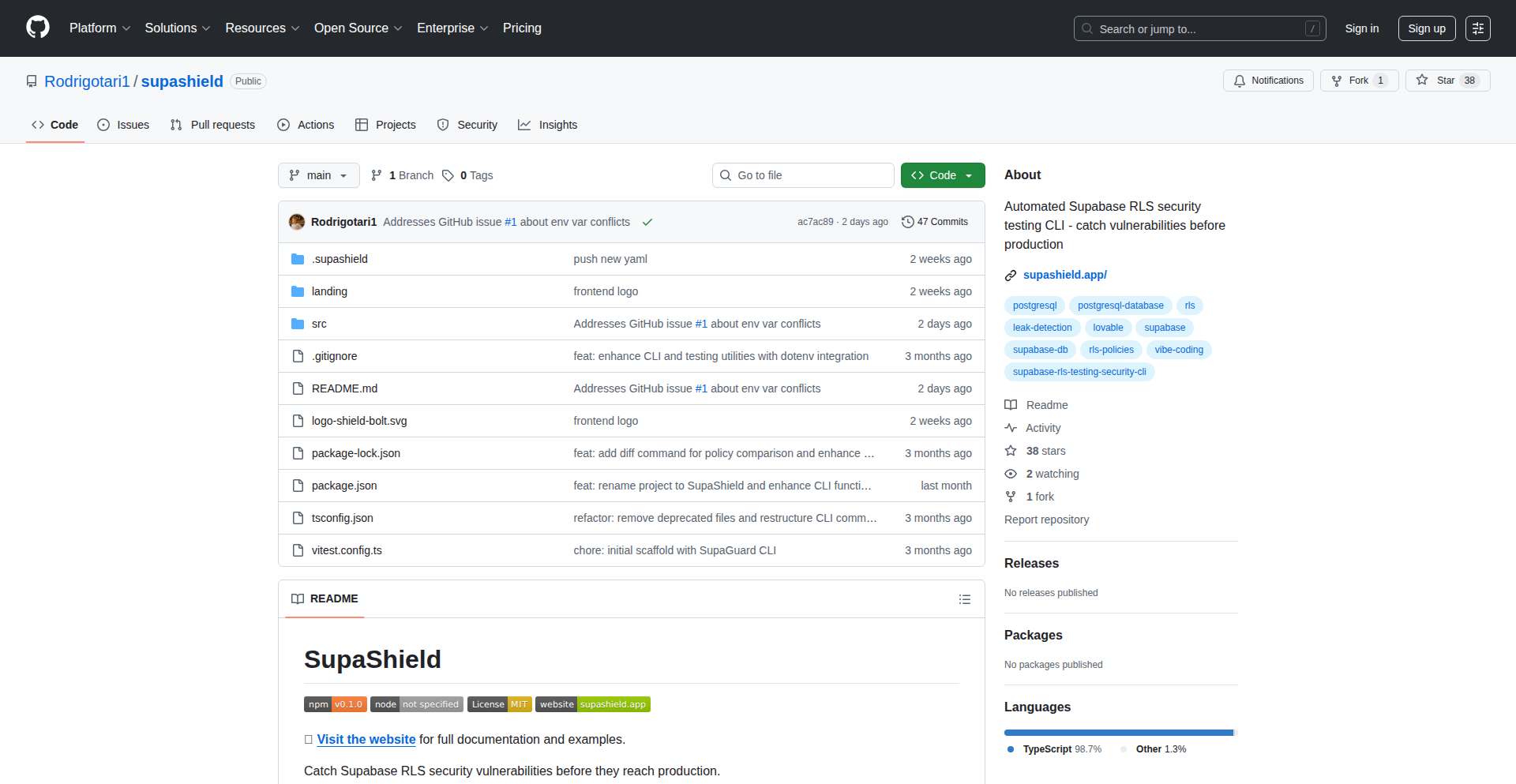
Task: Expand the Enterprise menu
Action: click(x=452, y=28)
